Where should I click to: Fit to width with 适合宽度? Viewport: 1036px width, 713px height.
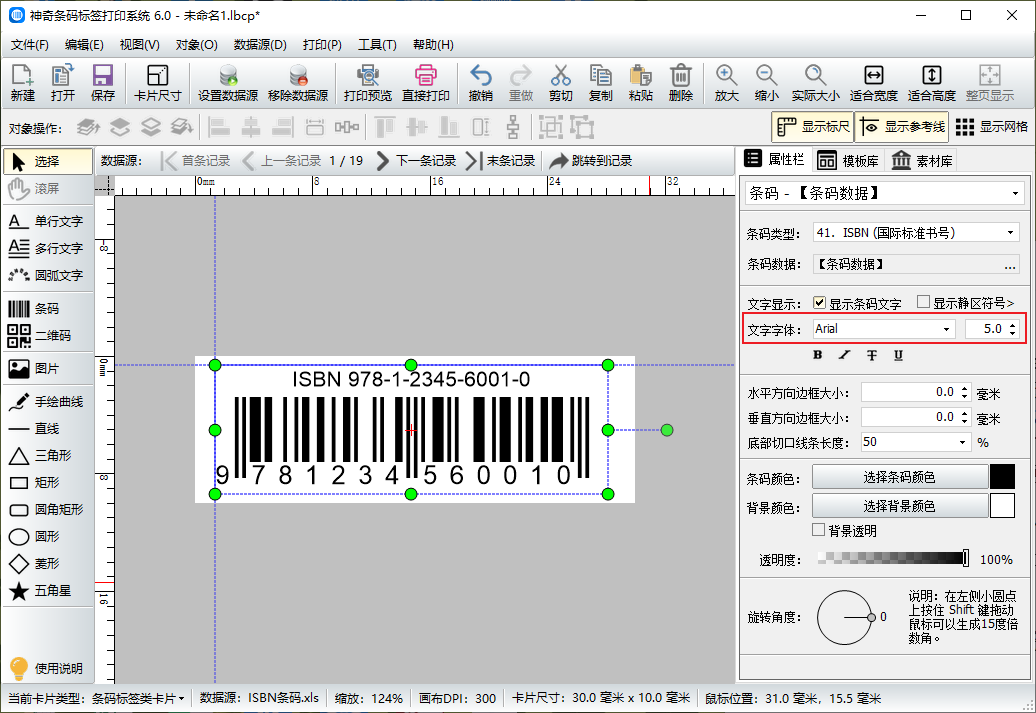(x=873, y=83)
